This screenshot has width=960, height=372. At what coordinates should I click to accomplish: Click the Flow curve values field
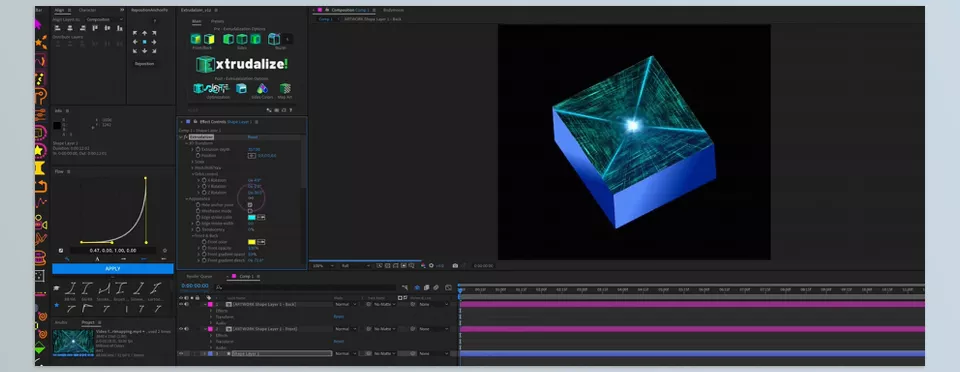[x=113, y=250]
